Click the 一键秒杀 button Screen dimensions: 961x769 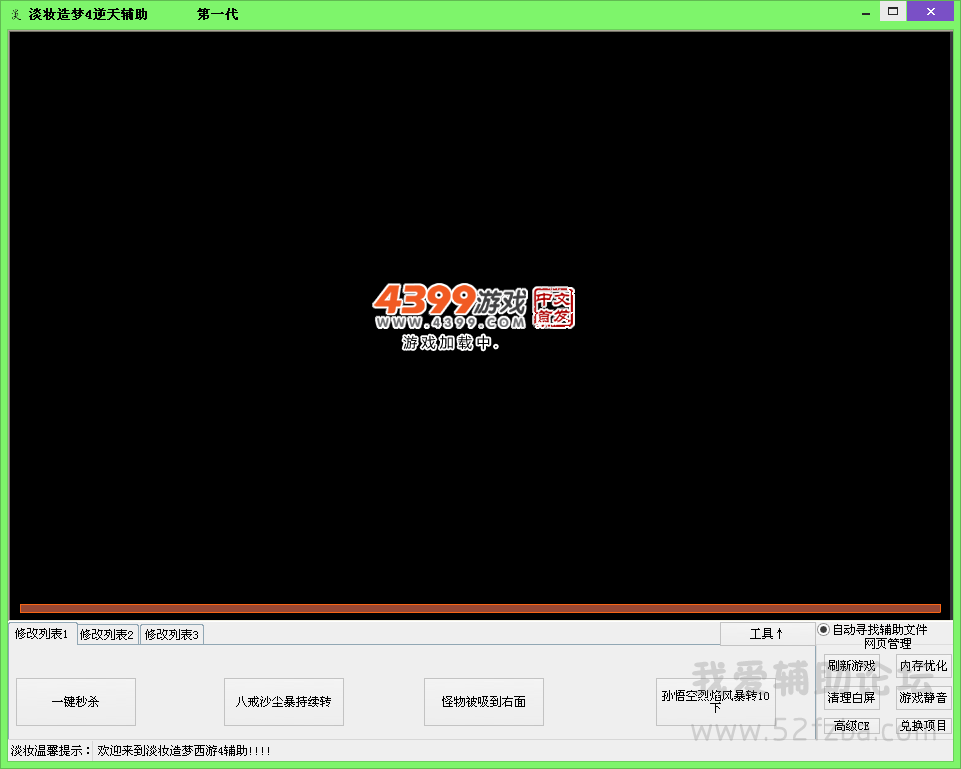point(76,702)
